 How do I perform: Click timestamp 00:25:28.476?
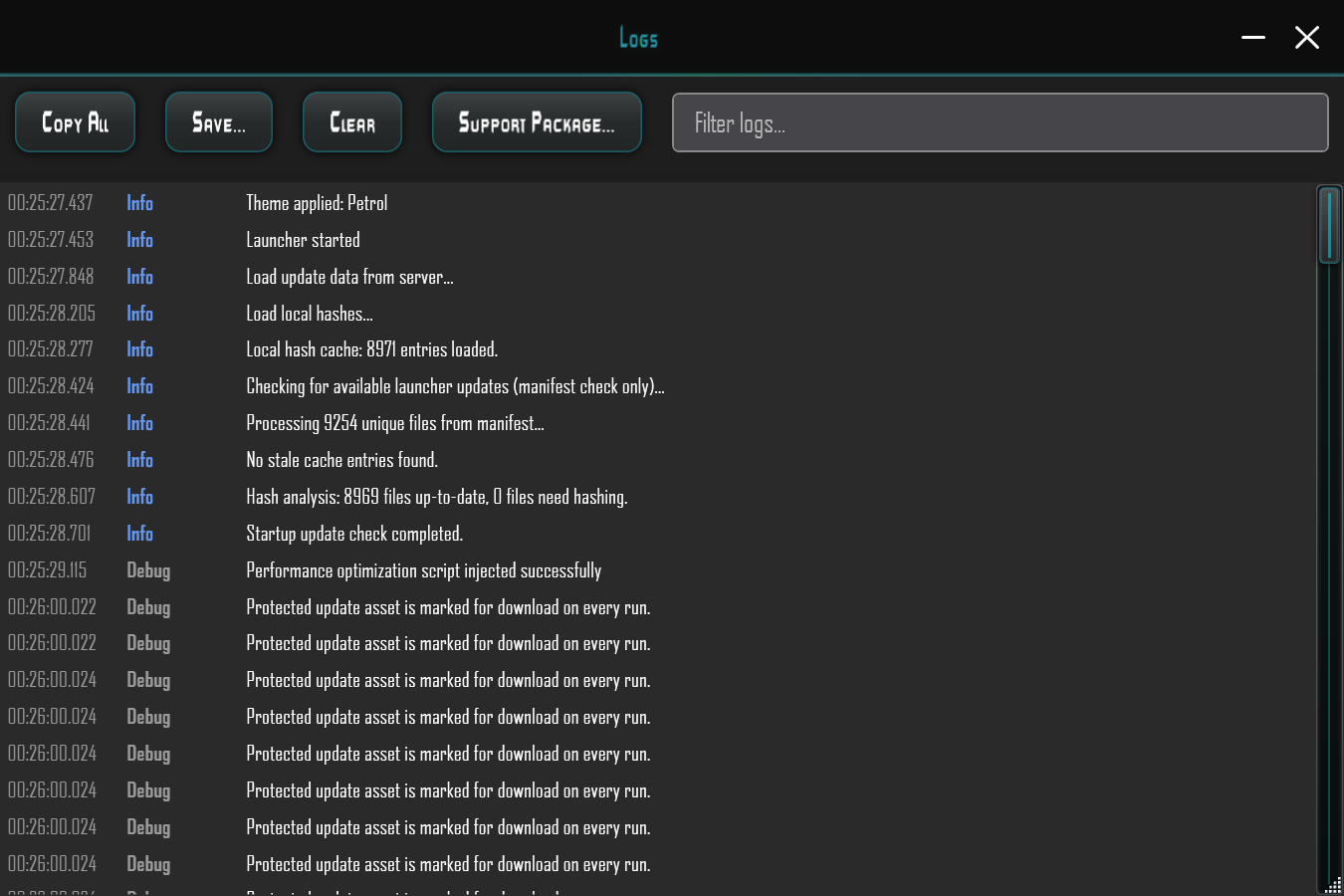(x=51, y=460)
